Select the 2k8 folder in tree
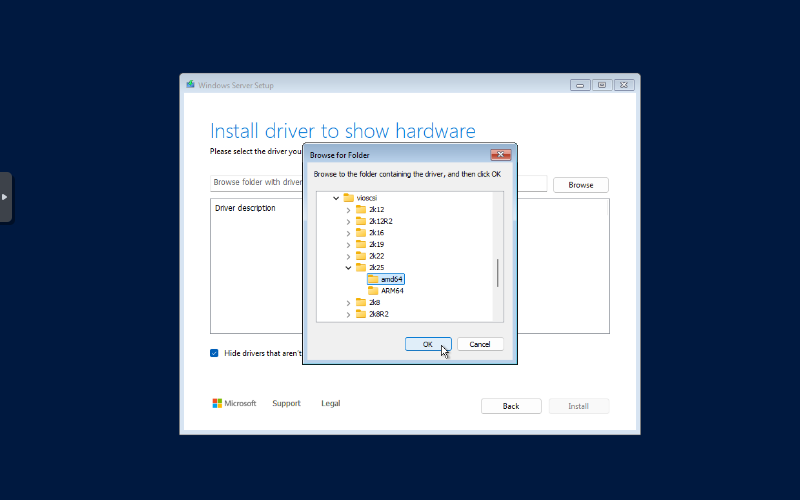The width and height of the screenshot is (800, 500). coord(374,302)
